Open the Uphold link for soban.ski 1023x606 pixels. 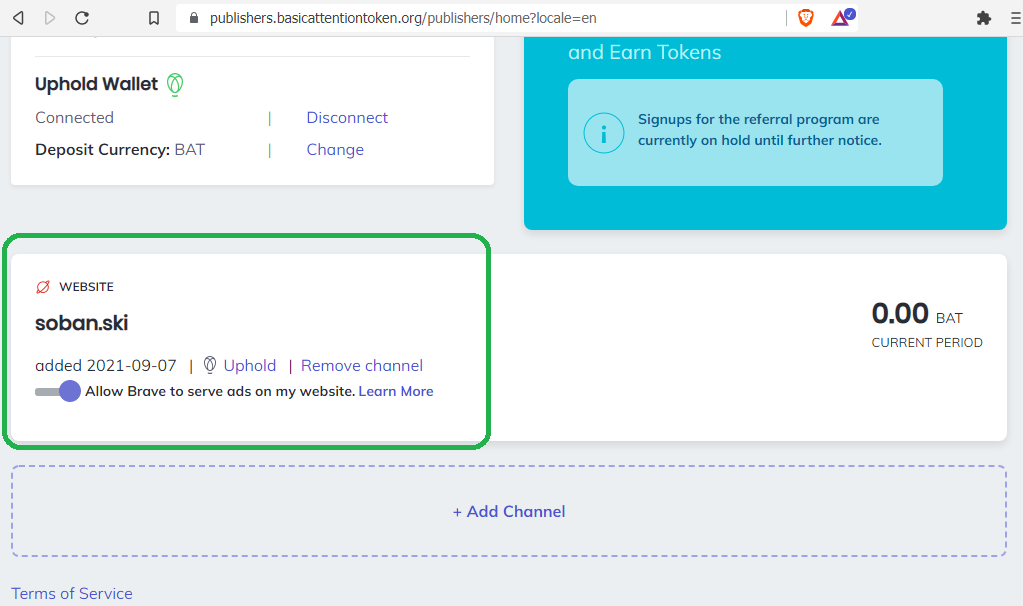pos(250,365)
